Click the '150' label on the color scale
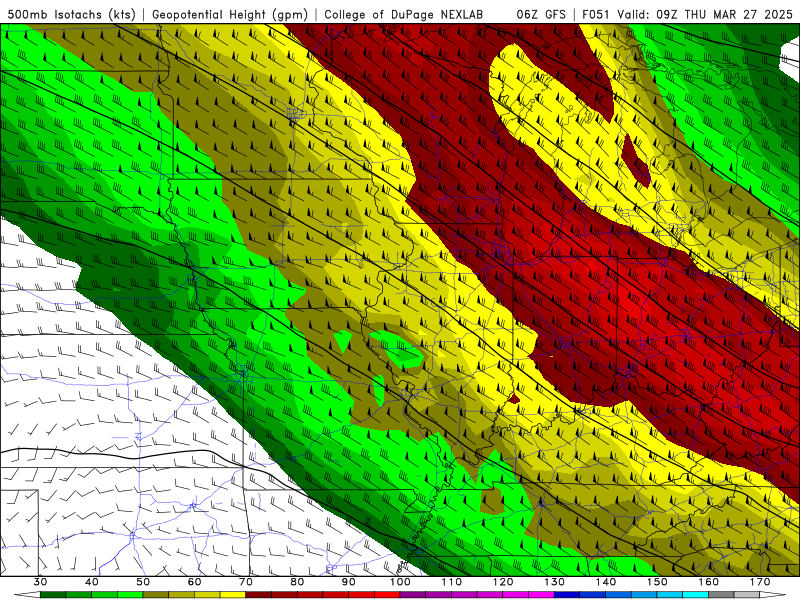This screenshot has height=600, width=800. (657, 582)
